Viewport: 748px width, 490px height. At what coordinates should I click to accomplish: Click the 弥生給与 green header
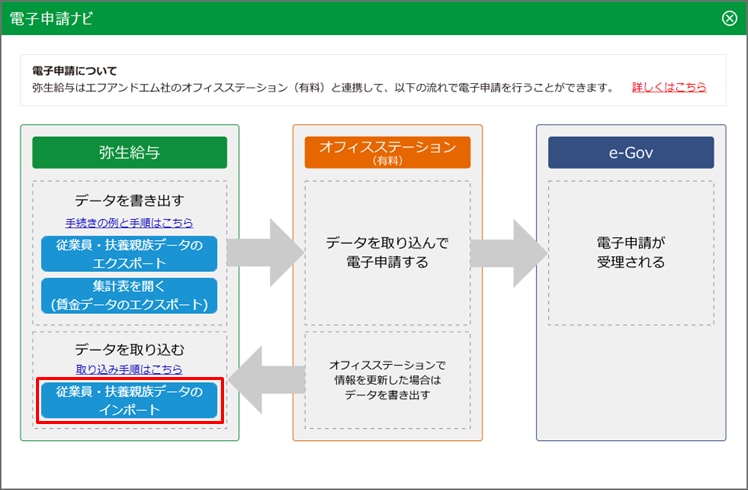(129, 153)
